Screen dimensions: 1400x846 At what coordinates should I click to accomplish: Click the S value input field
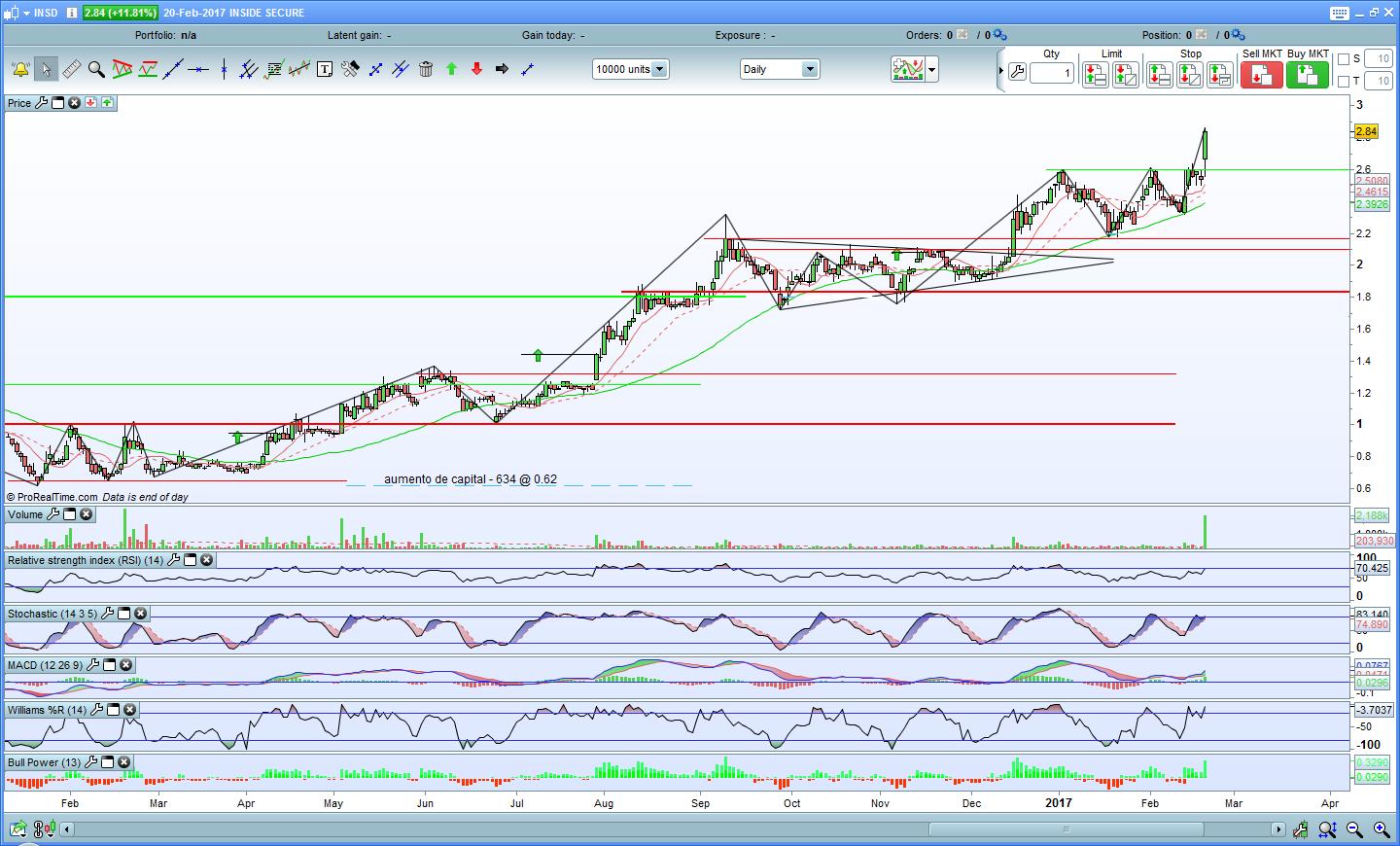(x=1380, y=59)
